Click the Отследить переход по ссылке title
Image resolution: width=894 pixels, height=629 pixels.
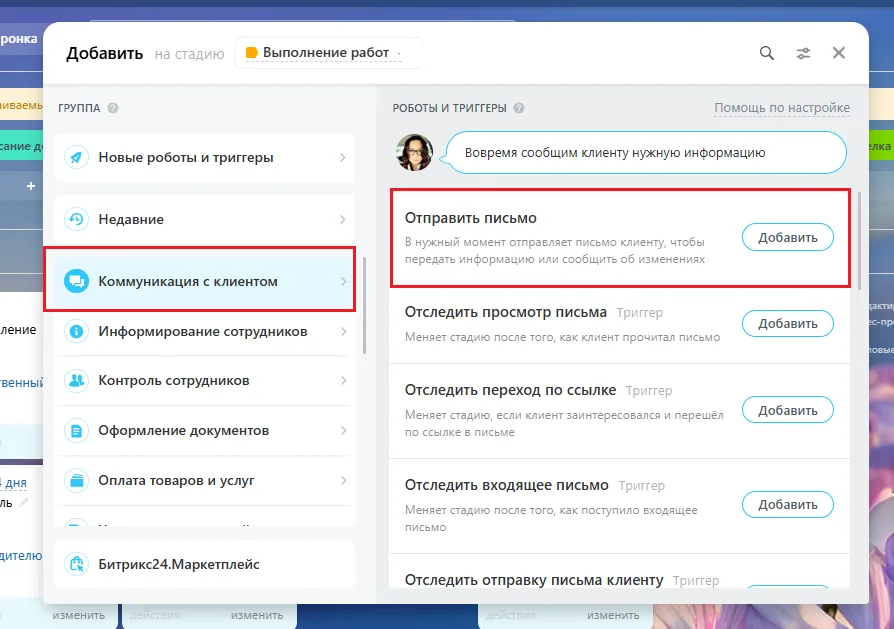click(510, 389)
